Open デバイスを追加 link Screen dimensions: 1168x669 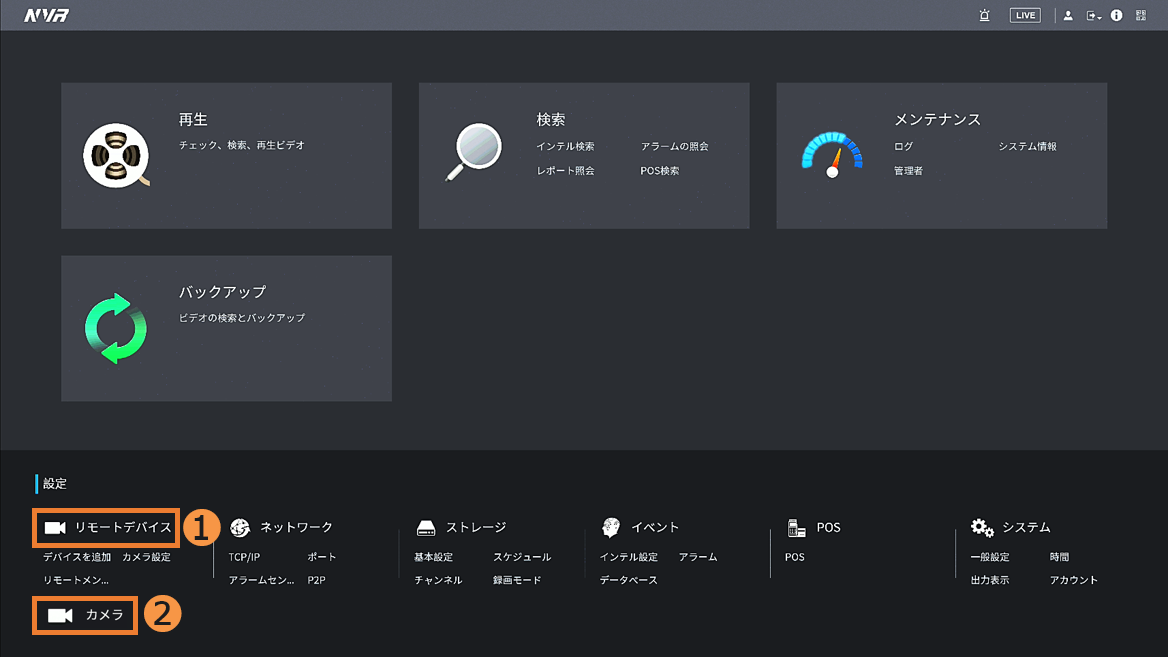point(77,557)
